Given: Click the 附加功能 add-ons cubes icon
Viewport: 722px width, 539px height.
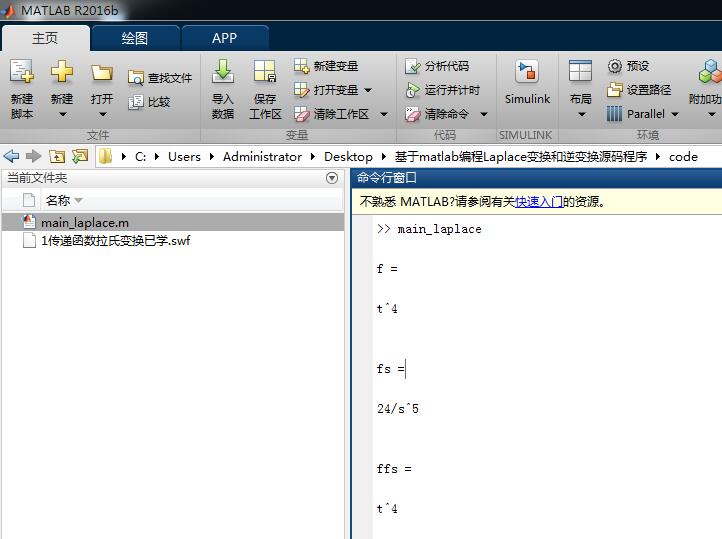Looking at the screenshot, I should (710, 71).
